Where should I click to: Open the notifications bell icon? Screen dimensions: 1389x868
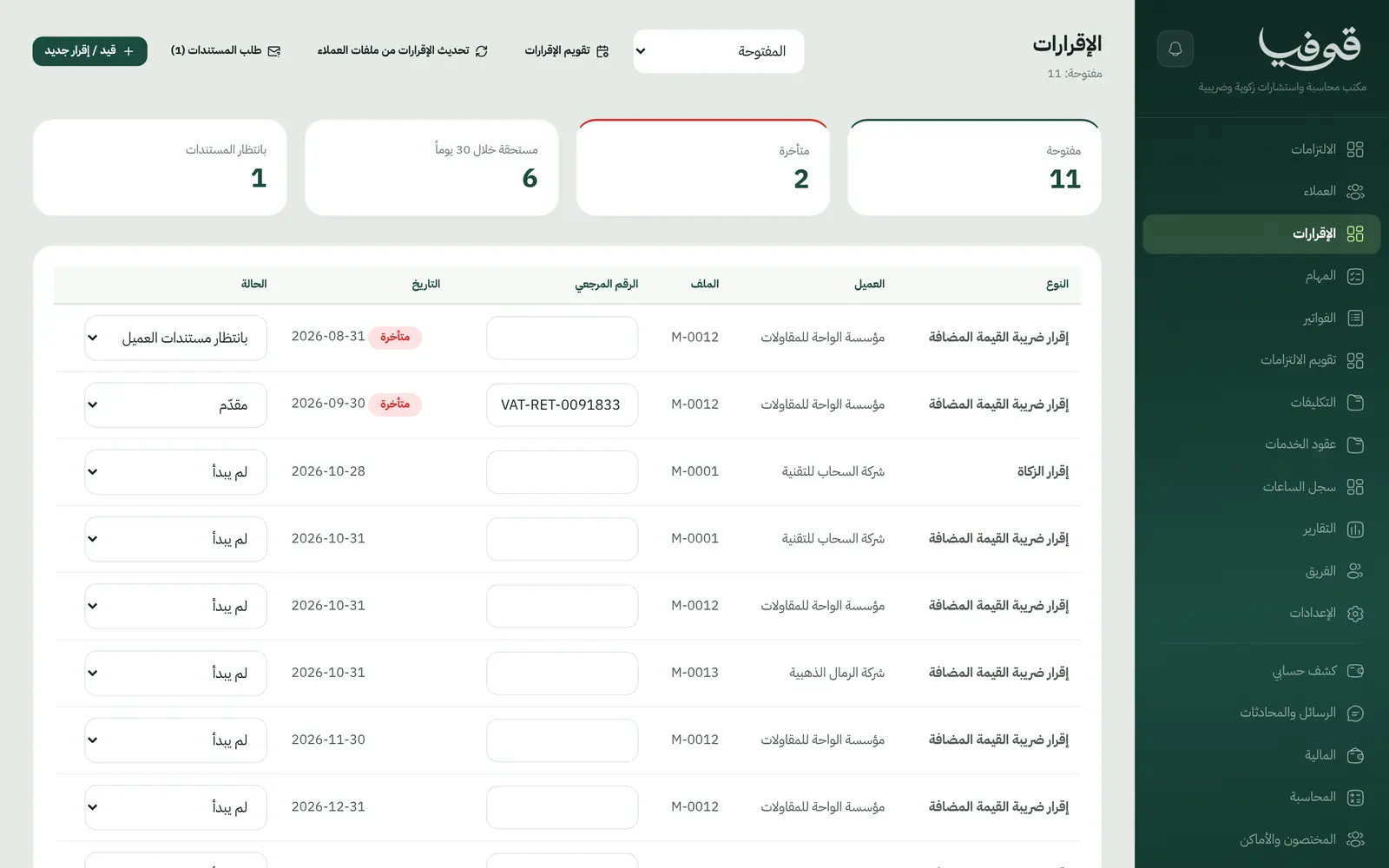(1175, 49)
